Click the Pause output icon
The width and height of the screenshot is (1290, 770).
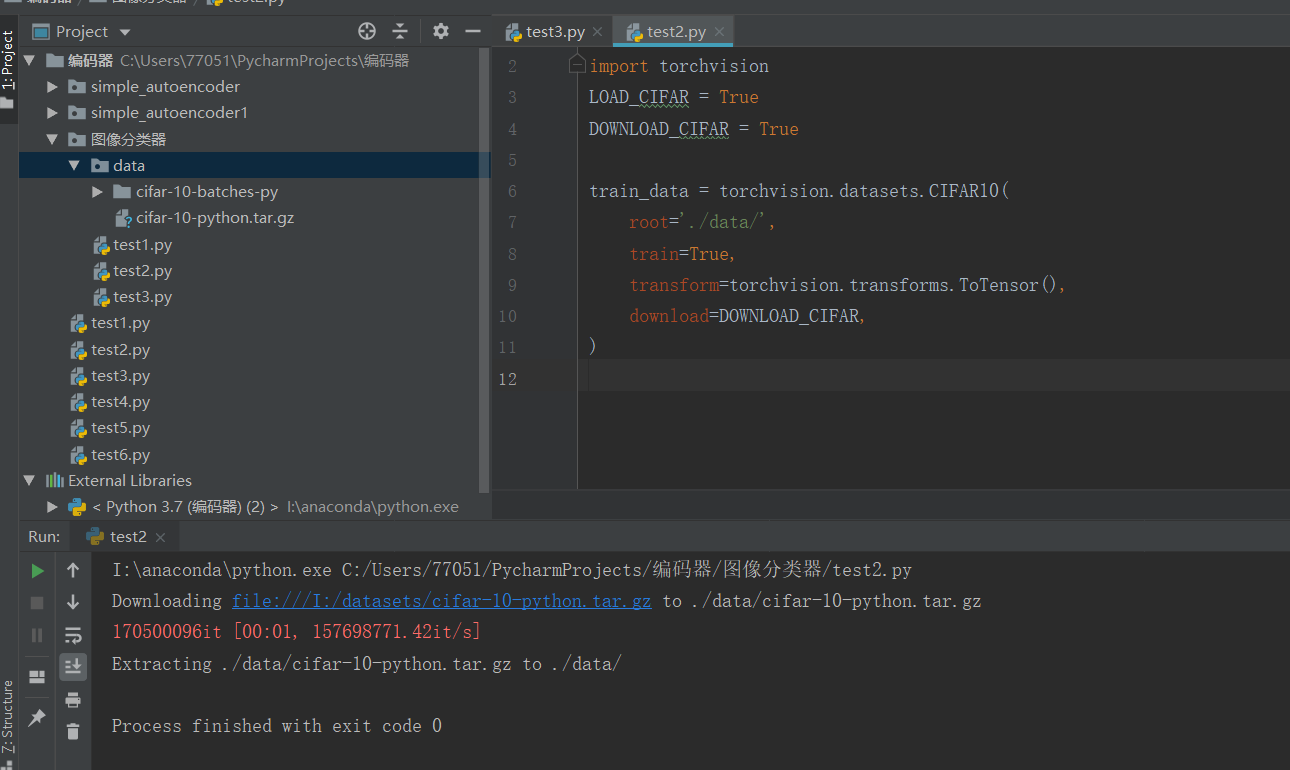[37, 635]
